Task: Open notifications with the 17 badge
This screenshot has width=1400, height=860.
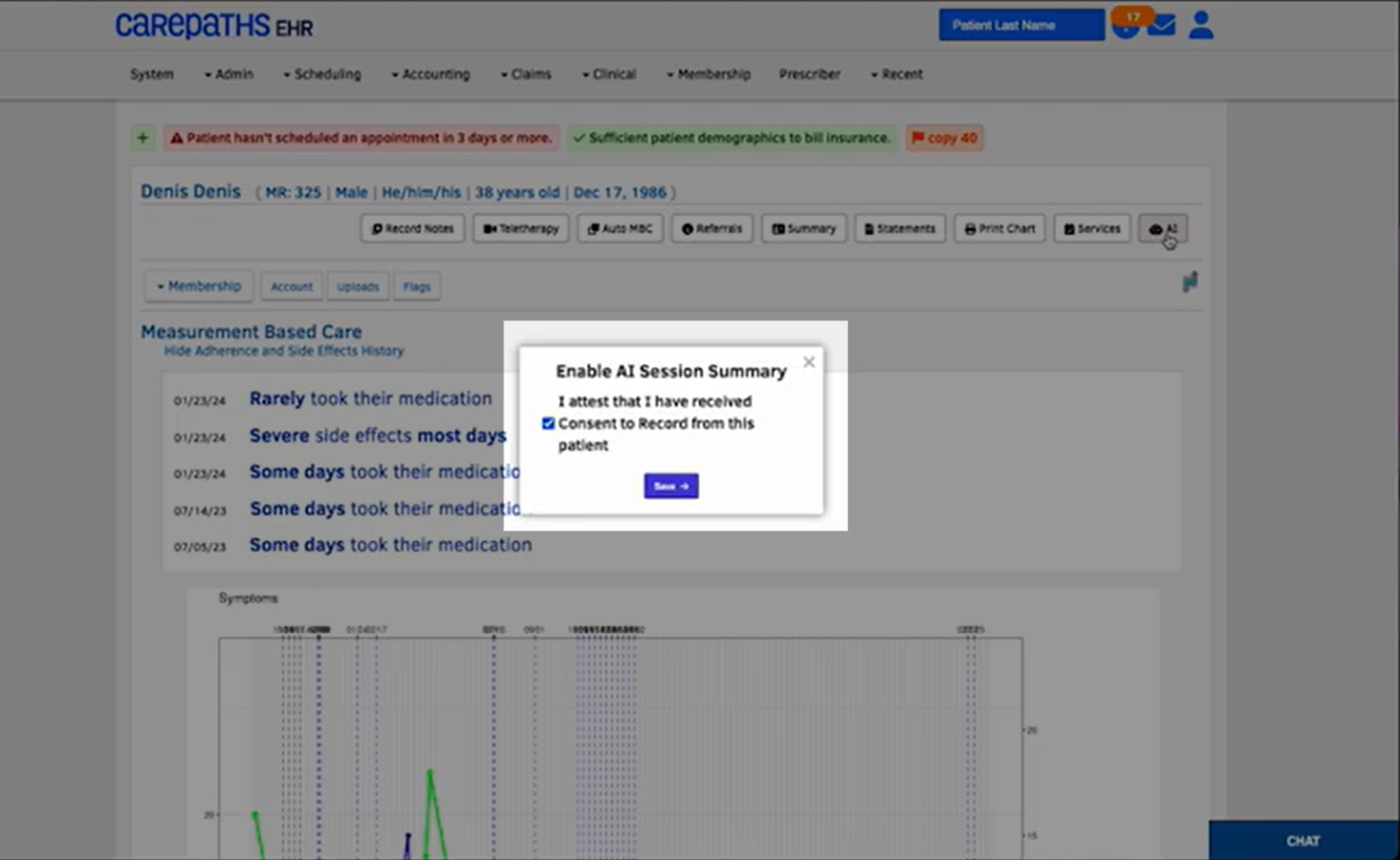Action: click(x=1127, y=23)
